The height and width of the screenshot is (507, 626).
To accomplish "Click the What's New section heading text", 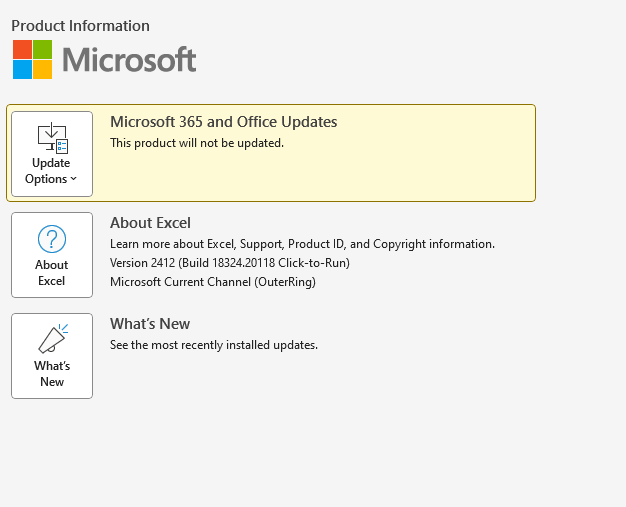I will [150, 324].
